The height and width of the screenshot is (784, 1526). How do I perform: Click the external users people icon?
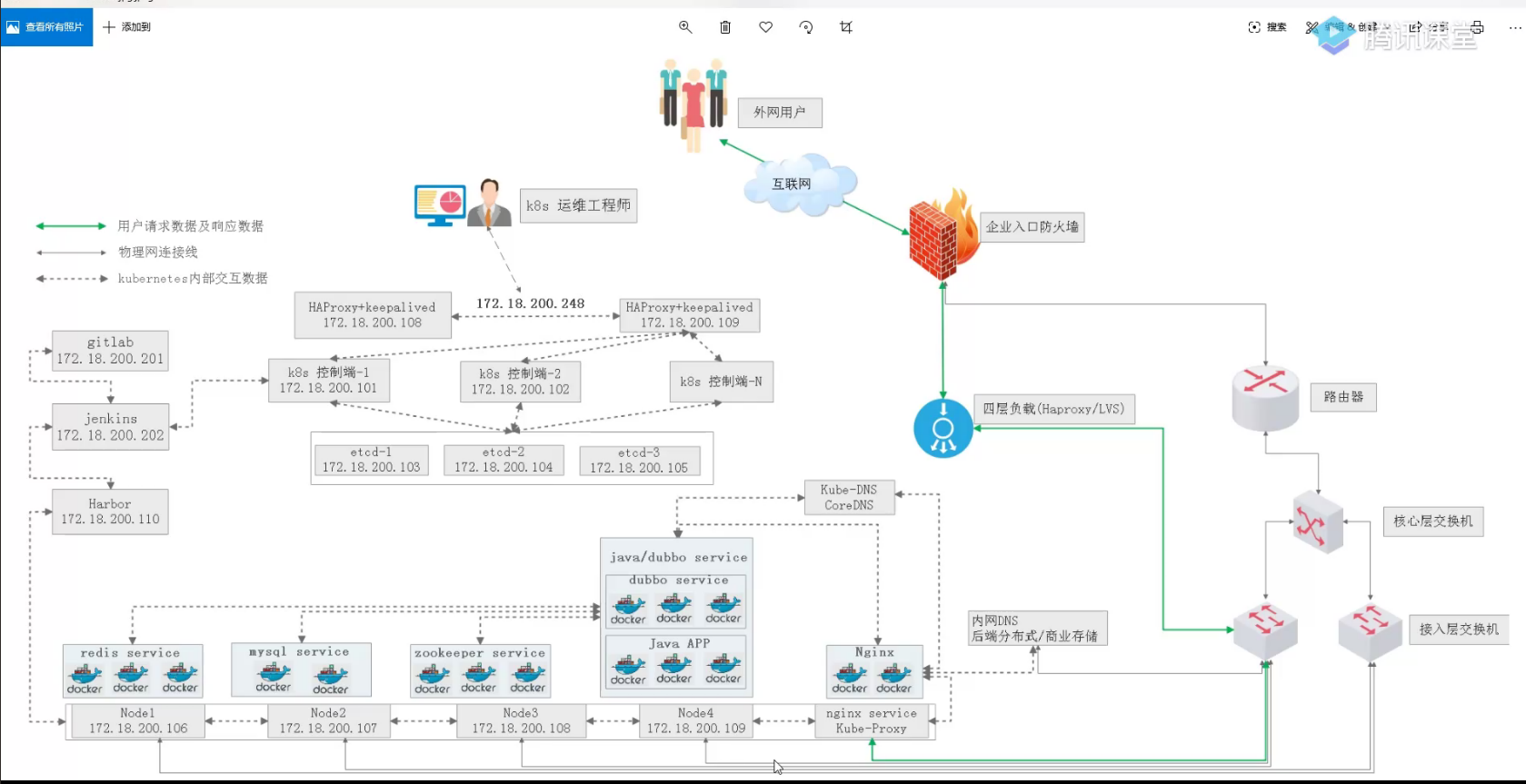(x=693, y=105)
